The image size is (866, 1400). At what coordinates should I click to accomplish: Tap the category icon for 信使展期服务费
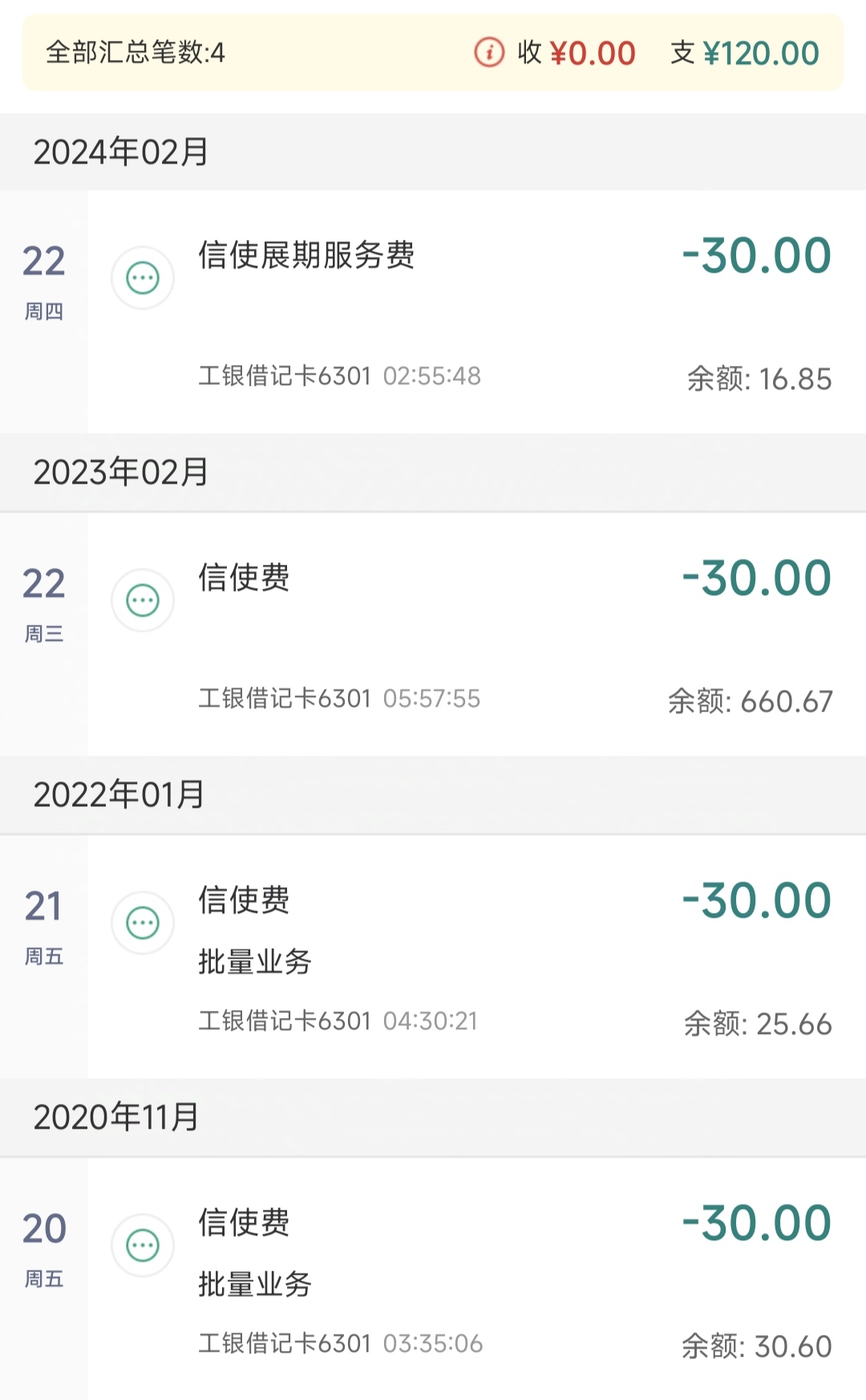143,278
